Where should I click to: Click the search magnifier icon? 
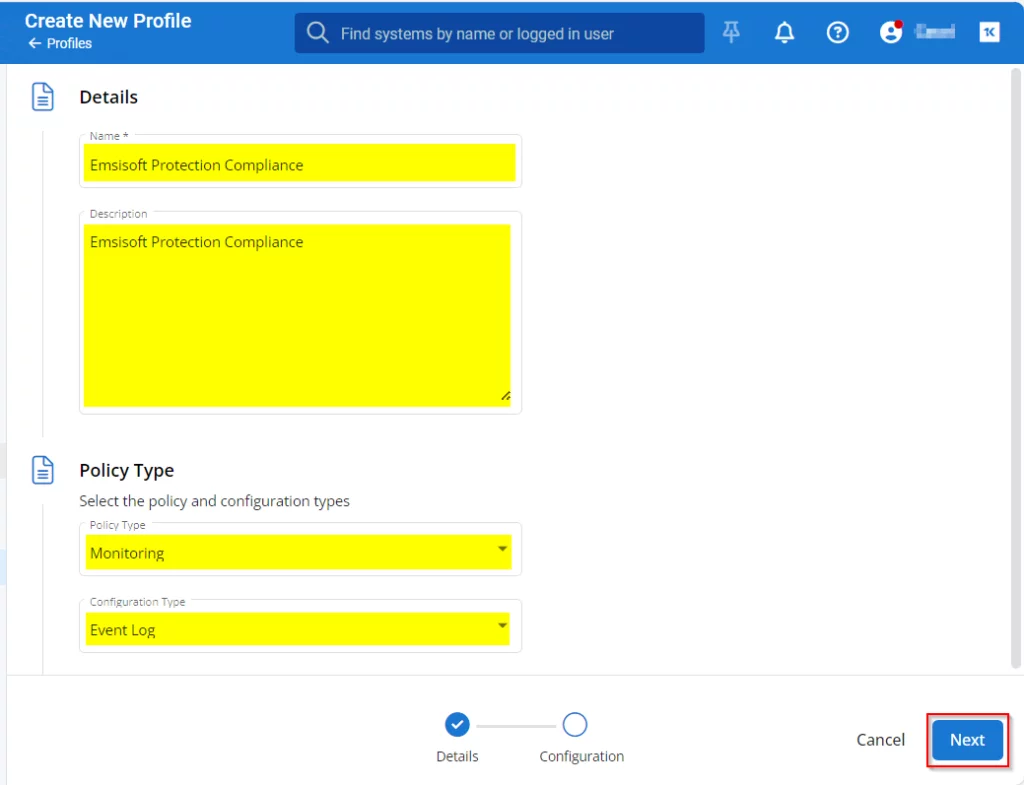click(318, 33)
